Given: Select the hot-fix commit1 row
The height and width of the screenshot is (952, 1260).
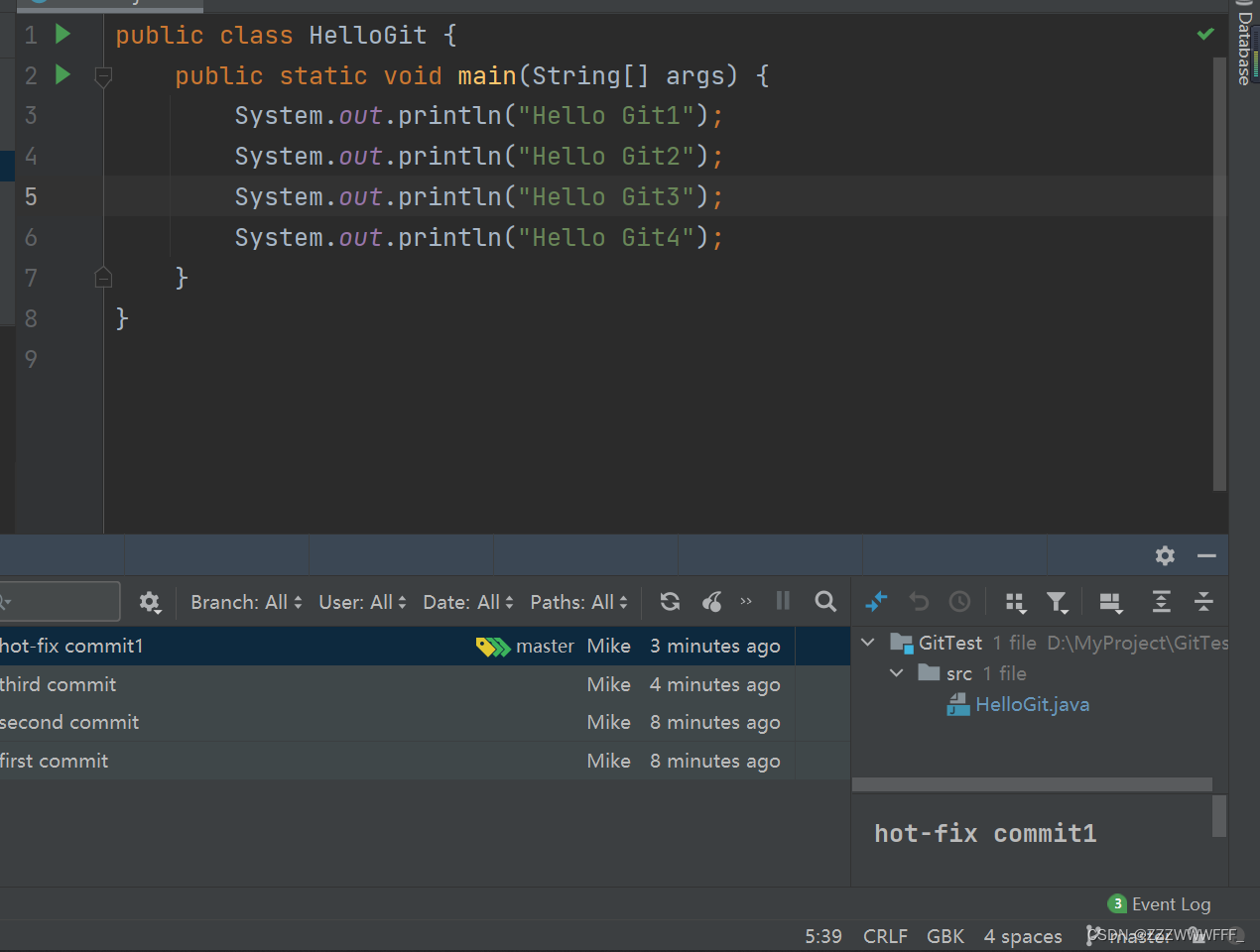Looking at the screenshot, I should pos(425,646).
